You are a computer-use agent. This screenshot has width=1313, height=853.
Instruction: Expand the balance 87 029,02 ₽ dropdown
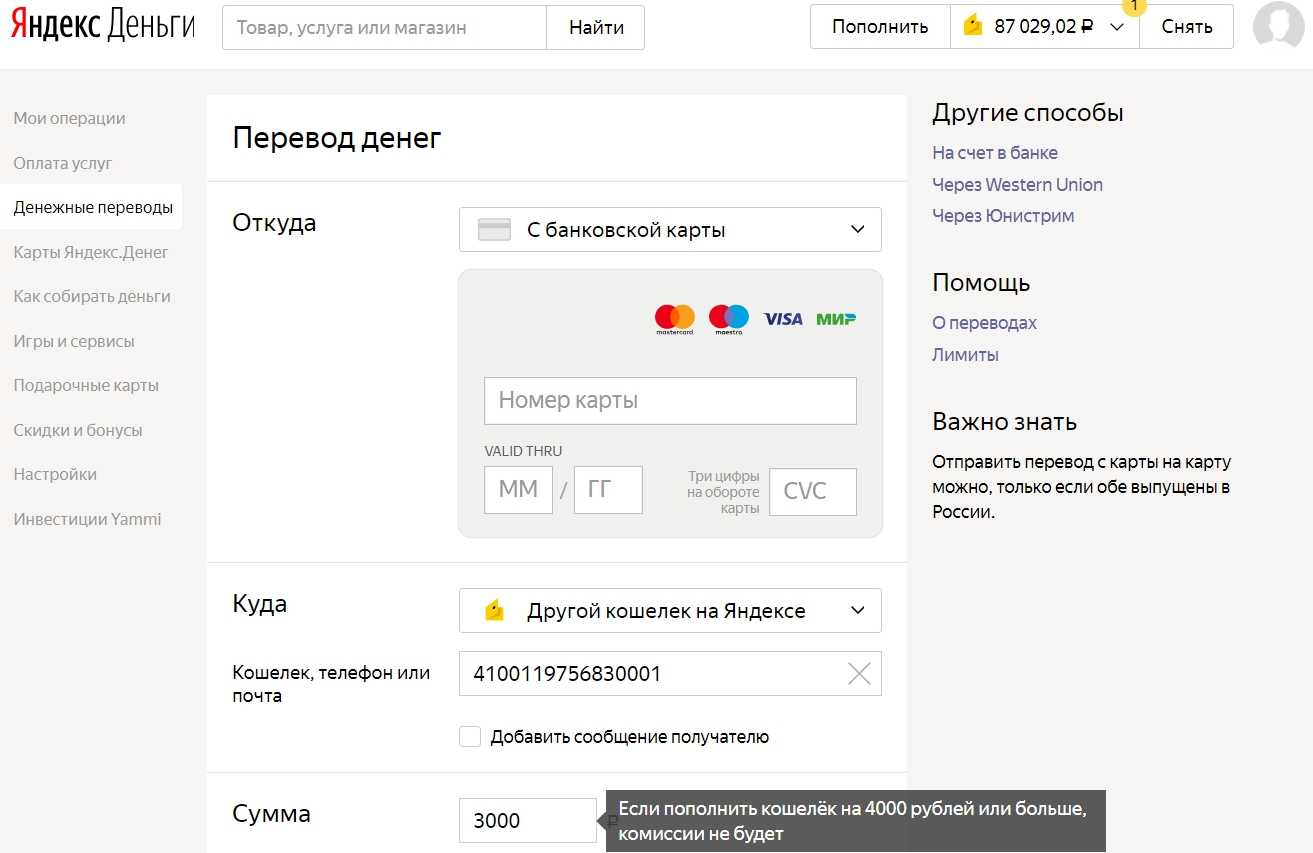tap(1045, 27)
